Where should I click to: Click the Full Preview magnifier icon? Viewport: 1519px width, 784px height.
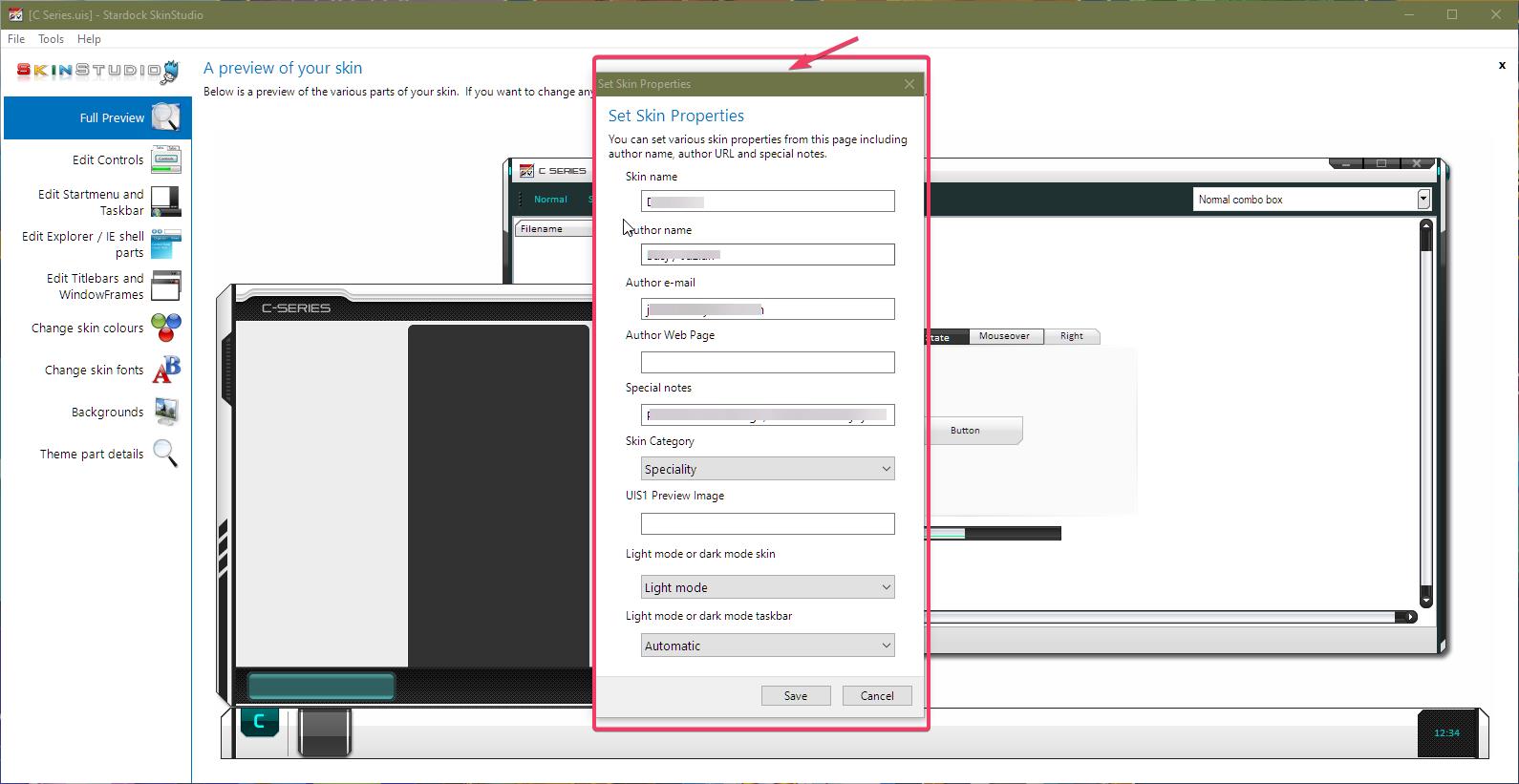pos(165,117)
